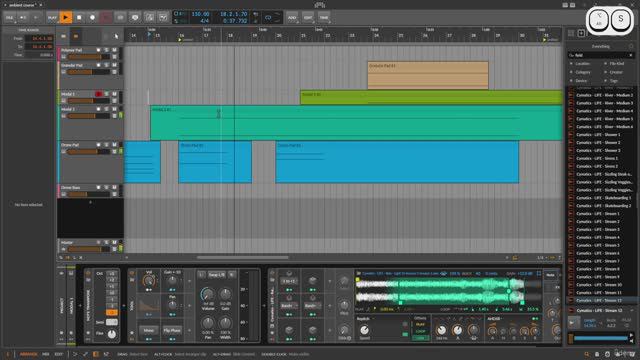
Task: Start playback with the orange play button
Action: pos(65,18)
